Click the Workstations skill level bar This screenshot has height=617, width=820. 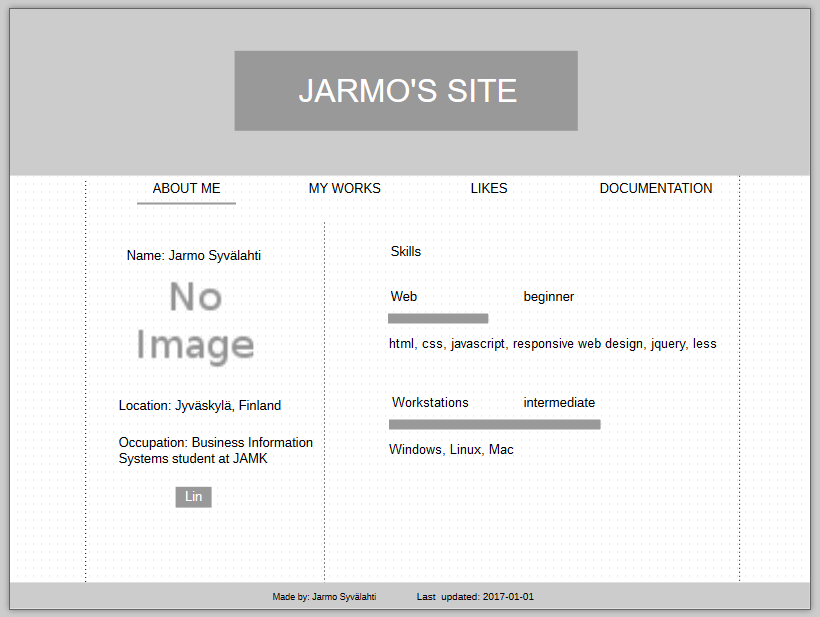(495, 425)
